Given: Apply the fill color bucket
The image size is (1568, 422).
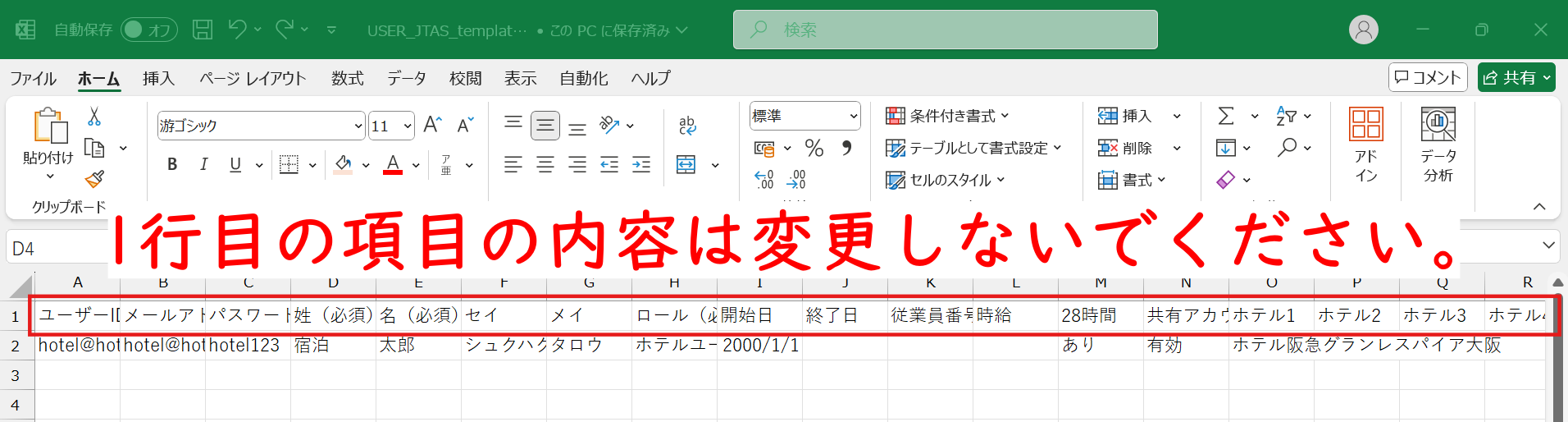Looking at the screenshot, I should coord(344,164).
